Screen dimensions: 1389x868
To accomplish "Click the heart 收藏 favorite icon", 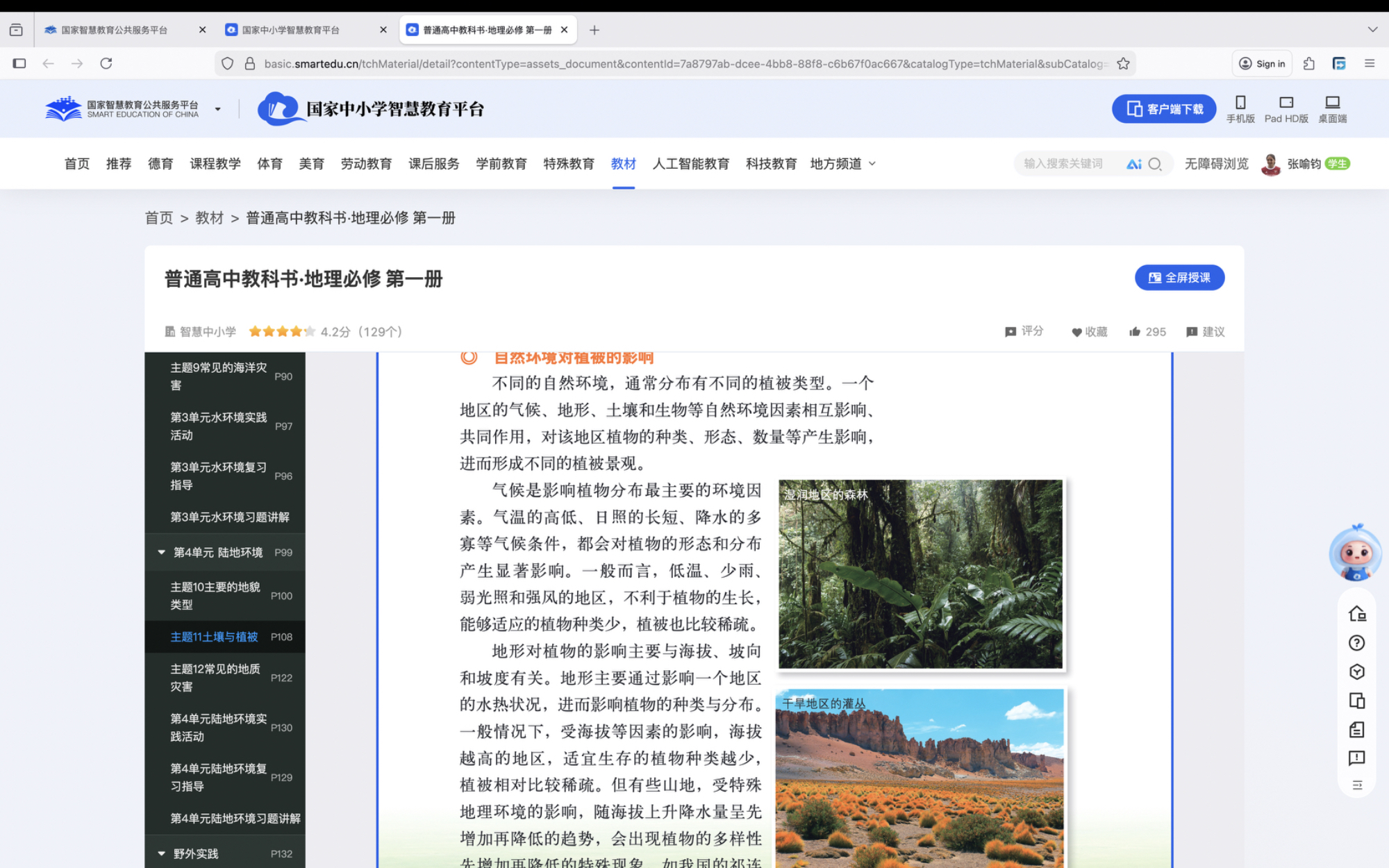I will click(1076, 332).
